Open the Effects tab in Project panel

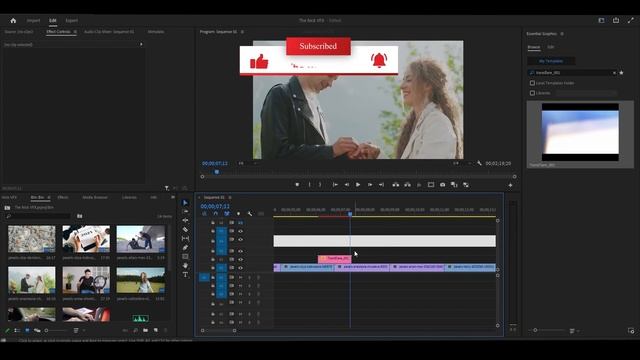coord(63,198)
